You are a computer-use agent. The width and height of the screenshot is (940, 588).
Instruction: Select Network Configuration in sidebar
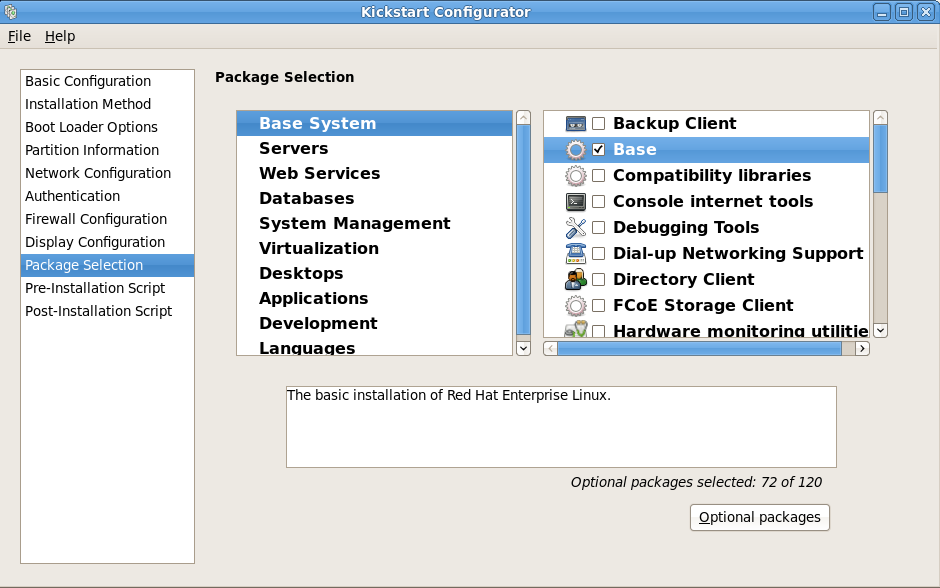click(x=107, y=173)
